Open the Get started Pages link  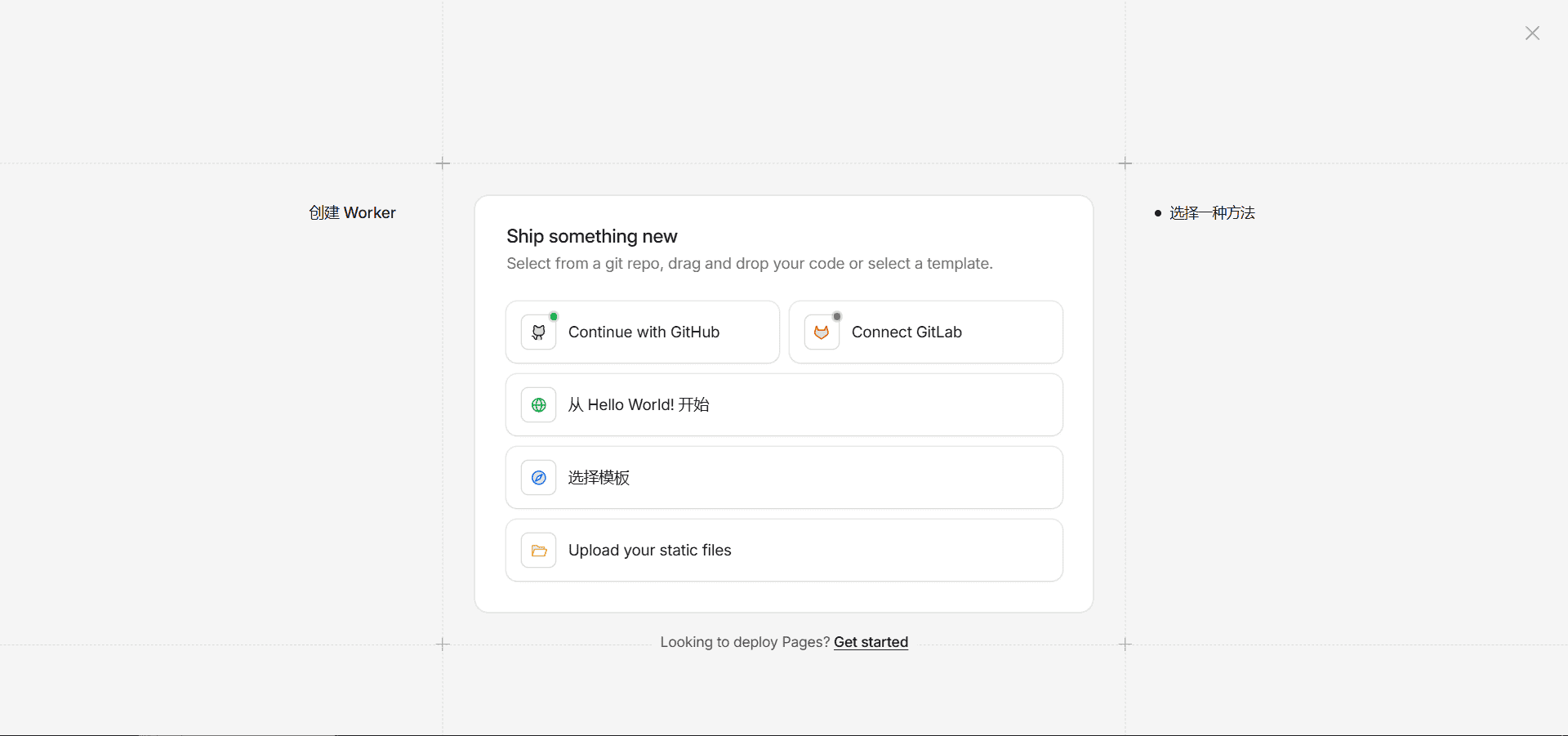(x=871, y=642)
